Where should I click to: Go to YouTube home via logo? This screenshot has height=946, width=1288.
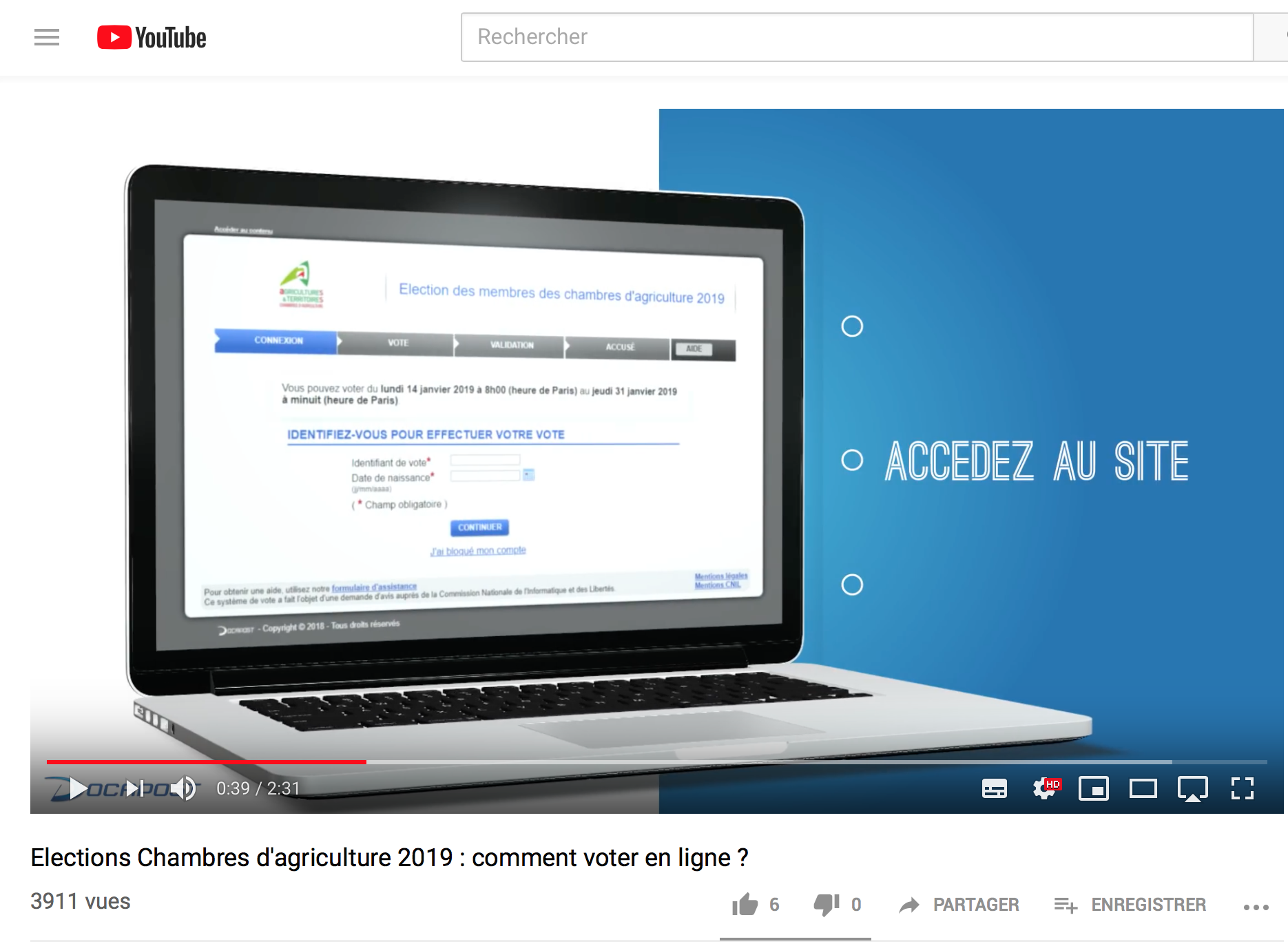click(152, 37)
